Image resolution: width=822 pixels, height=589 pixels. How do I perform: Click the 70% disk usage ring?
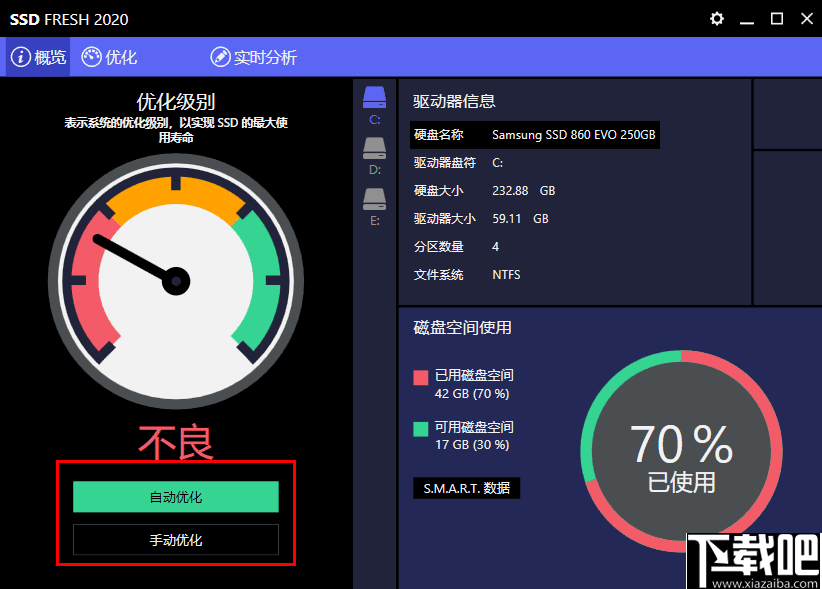679,452
